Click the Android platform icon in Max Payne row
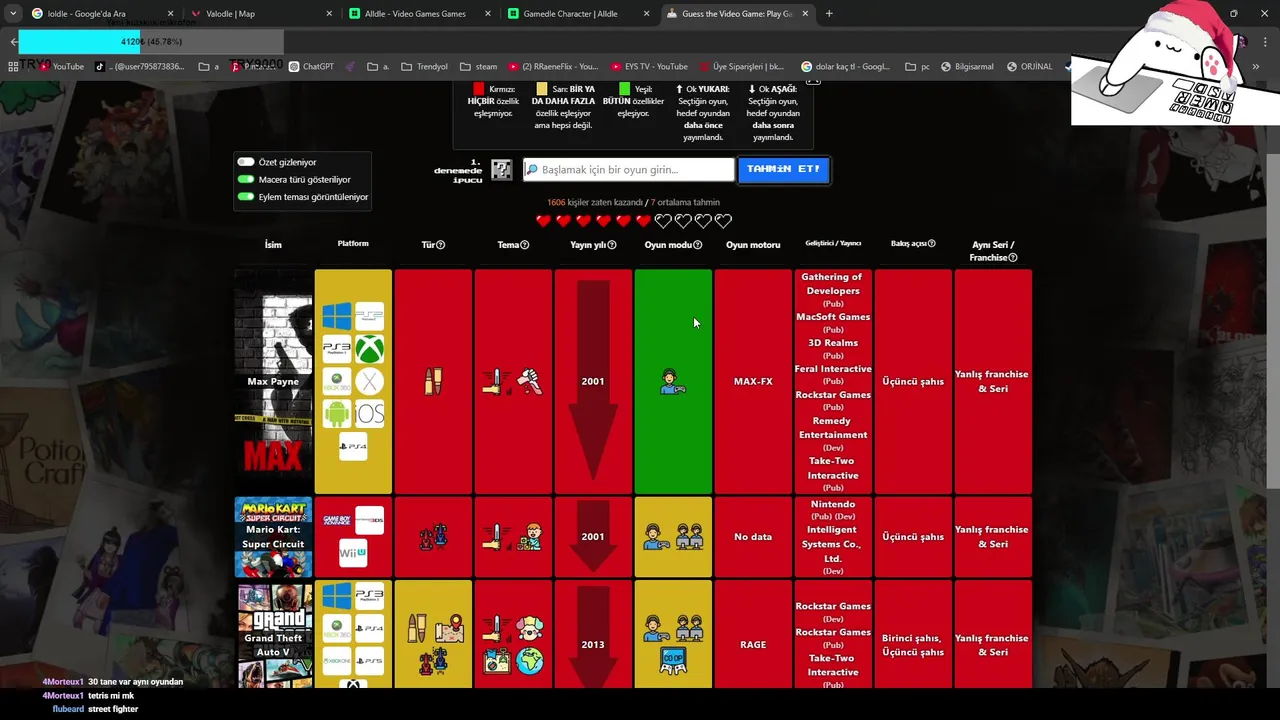The width and height of the screenshot is (1280, 720). 337,413
